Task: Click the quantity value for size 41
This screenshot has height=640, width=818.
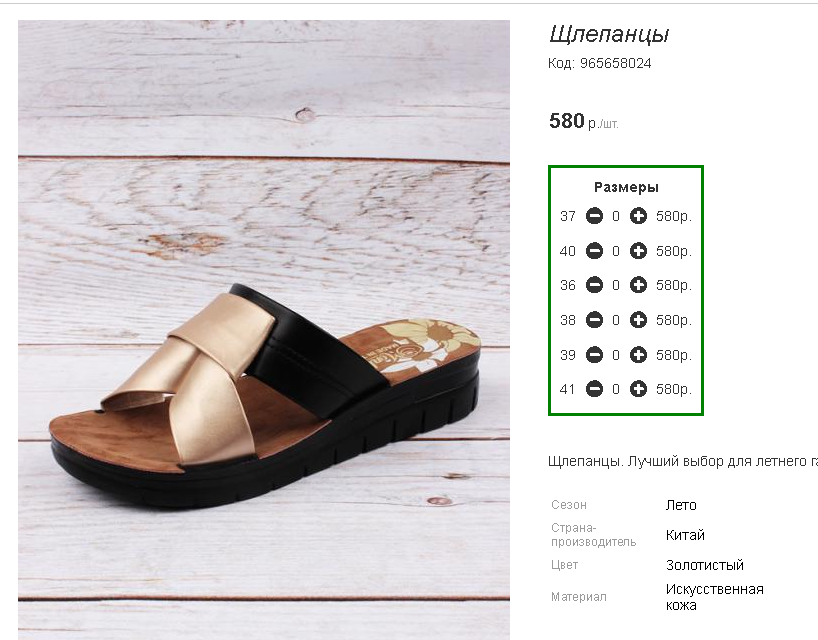Action: (616, 389)
